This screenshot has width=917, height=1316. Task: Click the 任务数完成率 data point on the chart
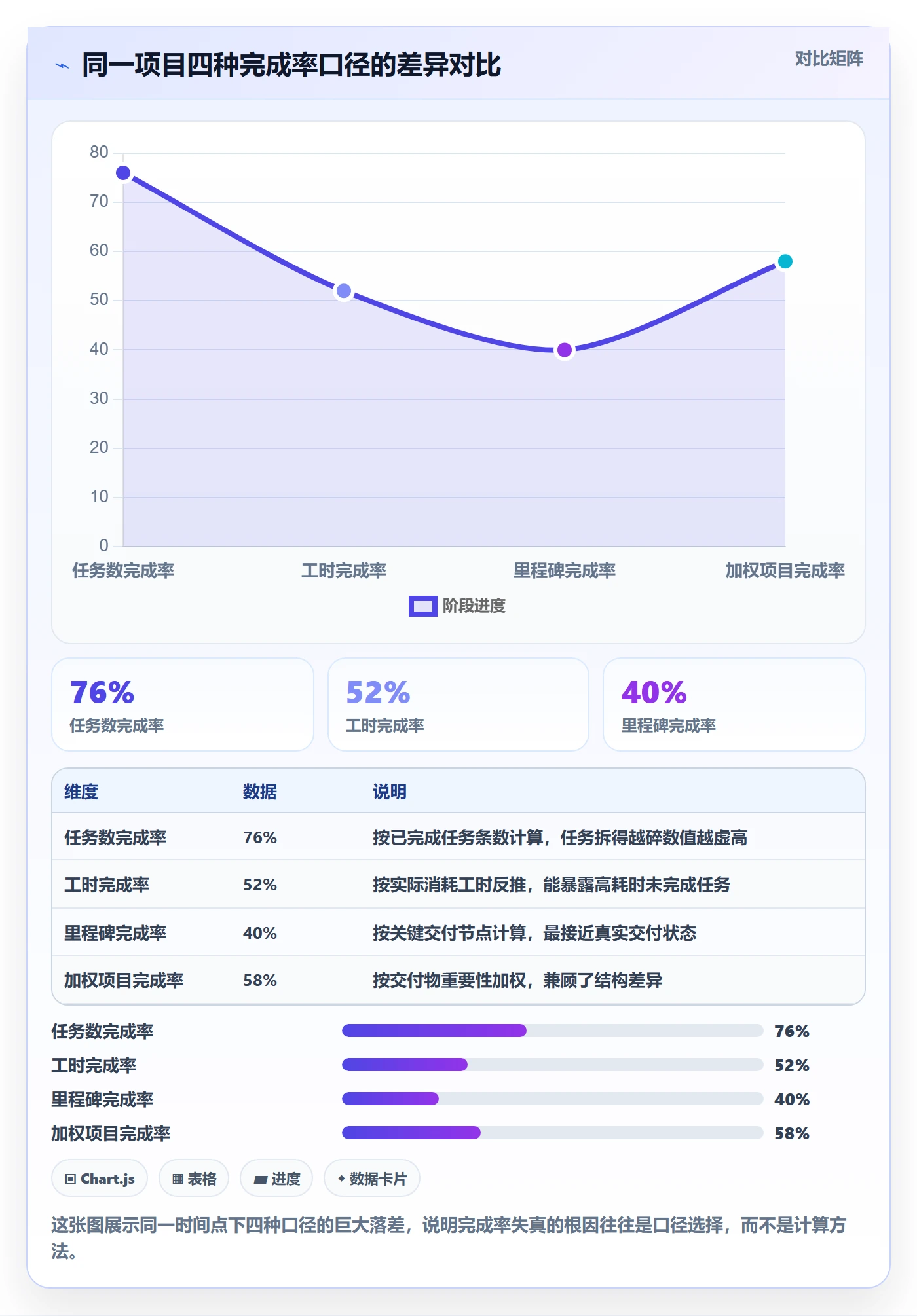point(123,173)
